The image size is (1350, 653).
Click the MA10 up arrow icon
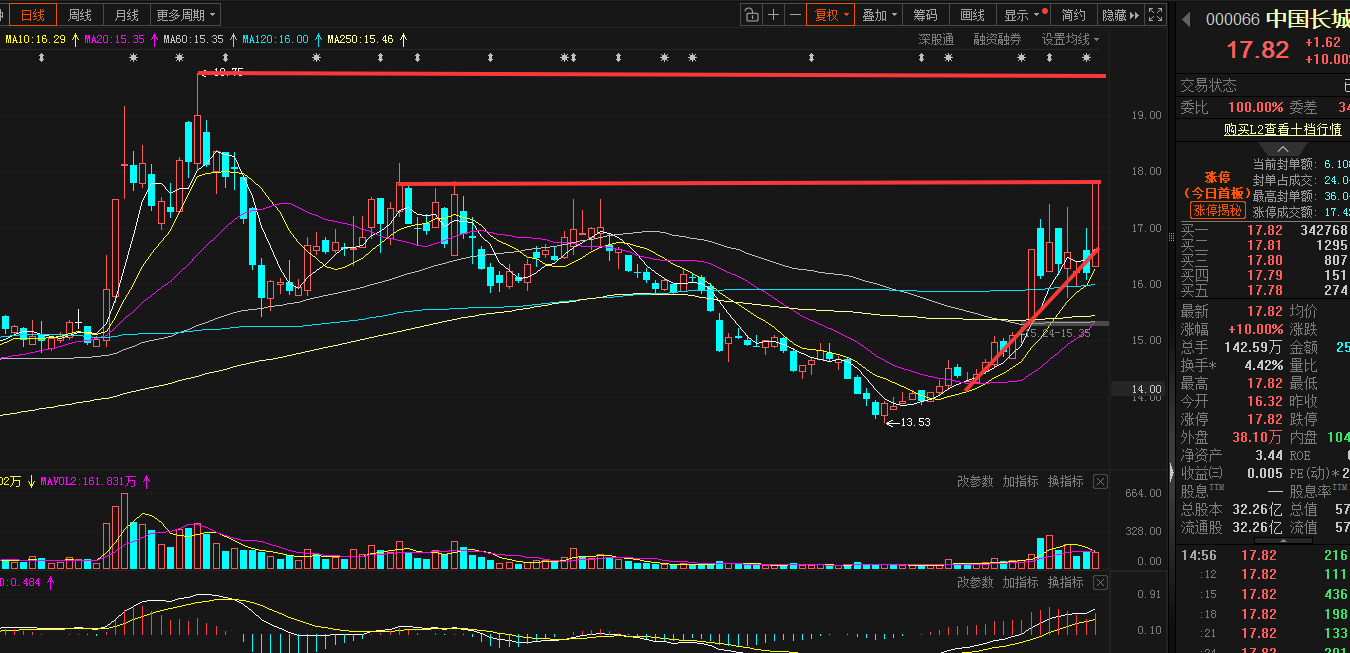point(74,40)
